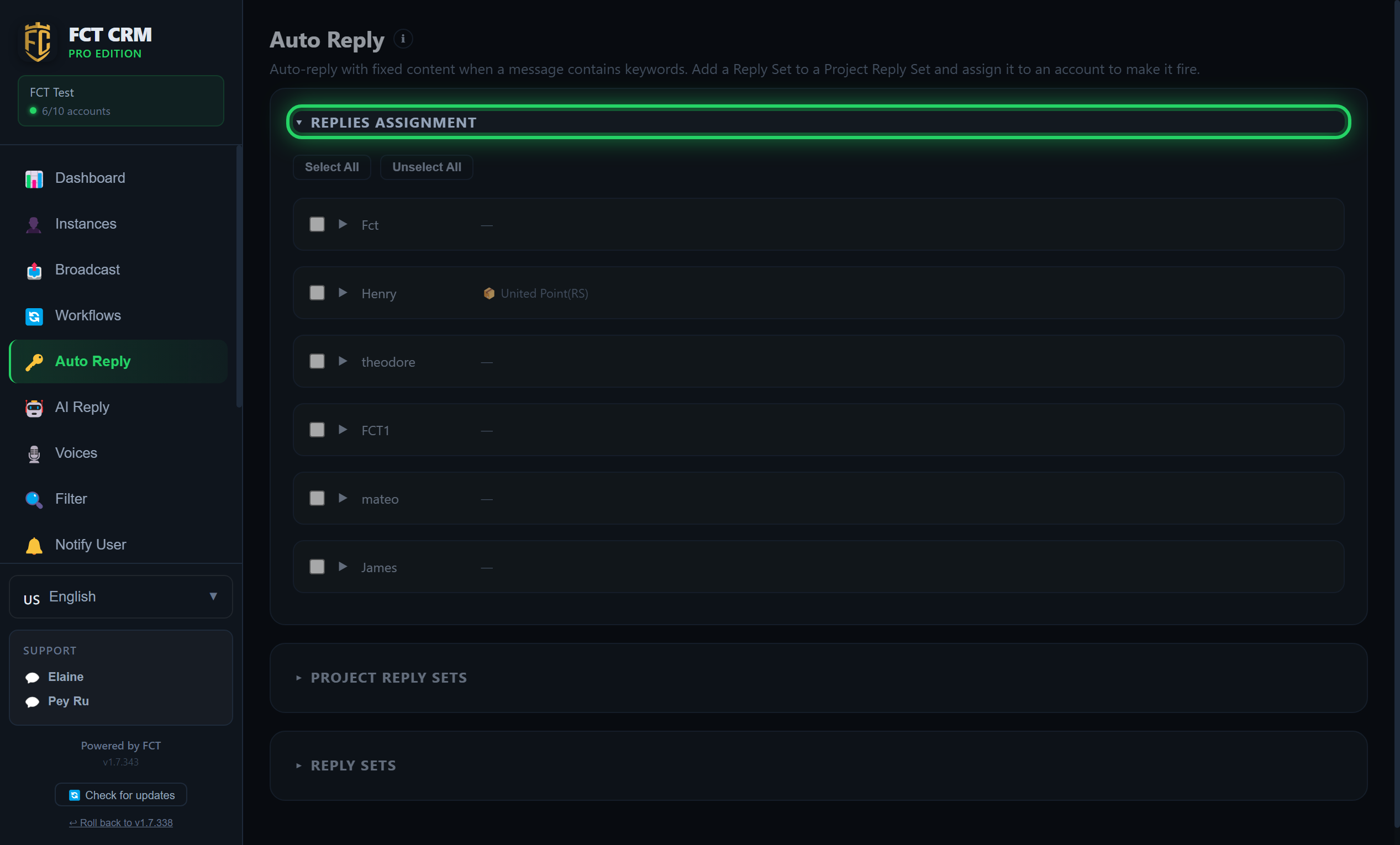Click Roll back to v1.7.338 link
The image size is (1400, 845).
point(121,822)
